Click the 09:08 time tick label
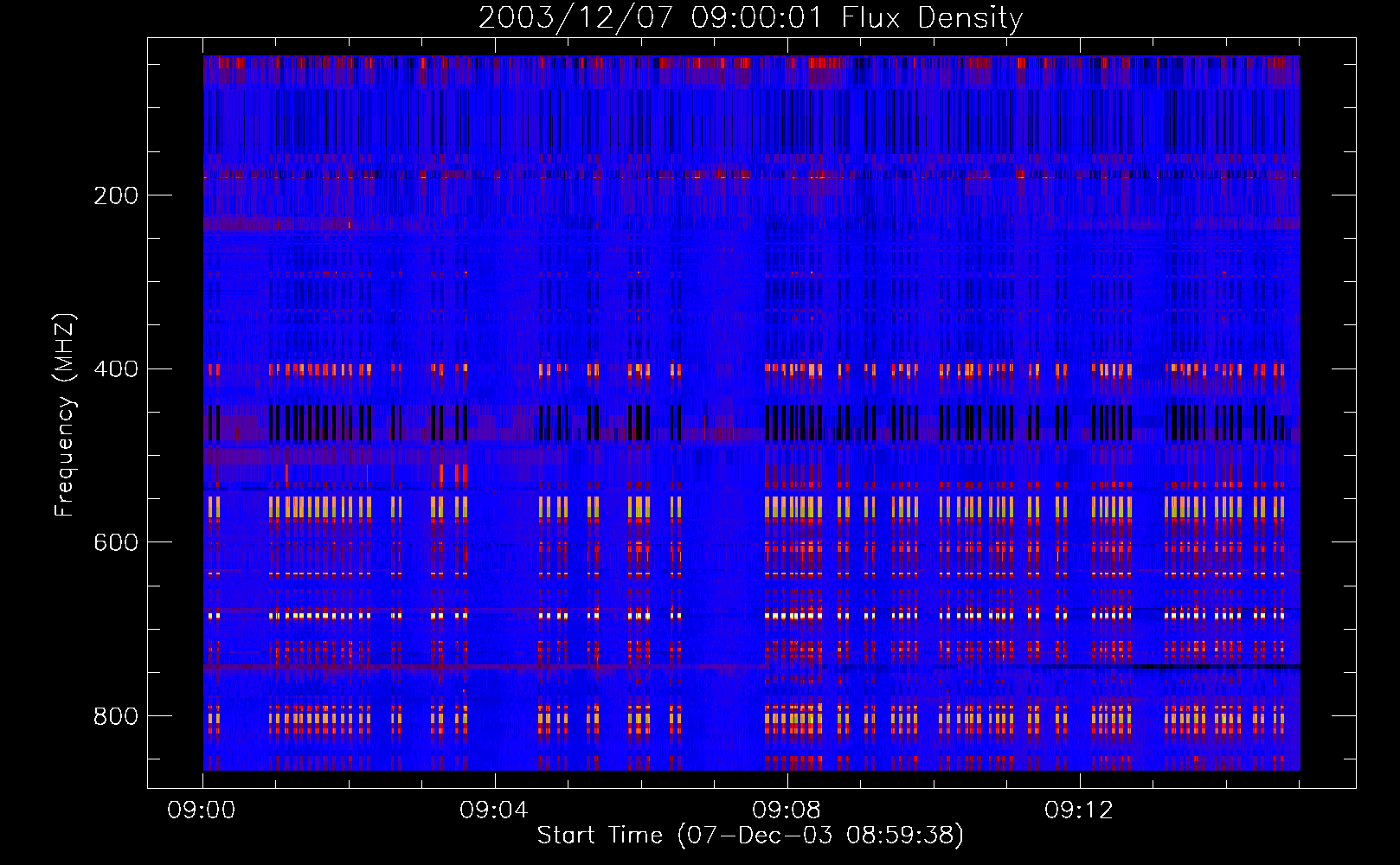The height and width of the screenshot is (865, 1400). click(787, 811)
